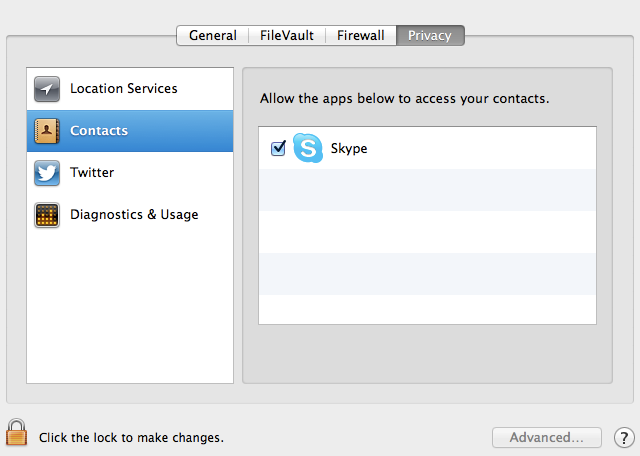Select the highlighted Contacts text label
The width and height of the screenshot is (640, 456).
point(99,131)
